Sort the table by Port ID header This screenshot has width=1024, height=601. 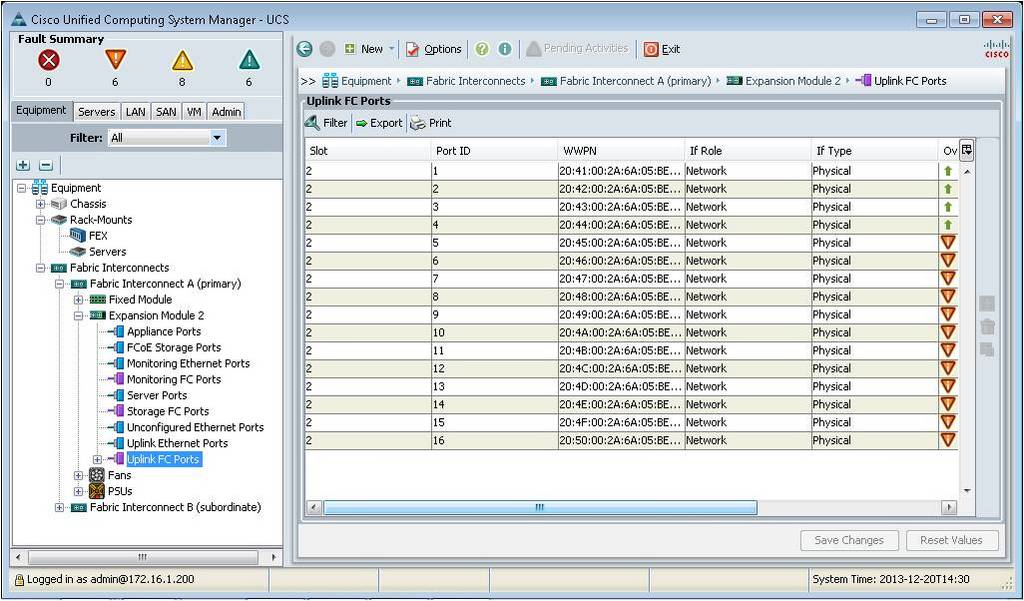(494, 151)
